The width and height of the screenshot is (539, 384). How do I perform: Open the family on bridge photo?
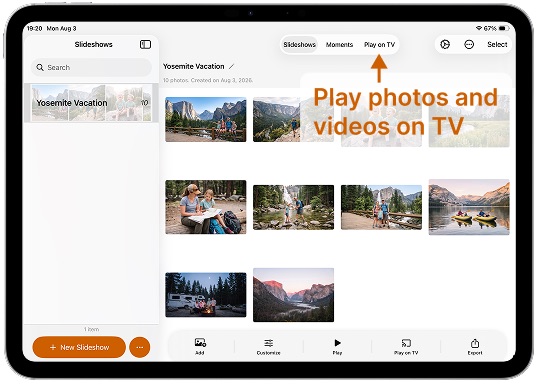206,119
